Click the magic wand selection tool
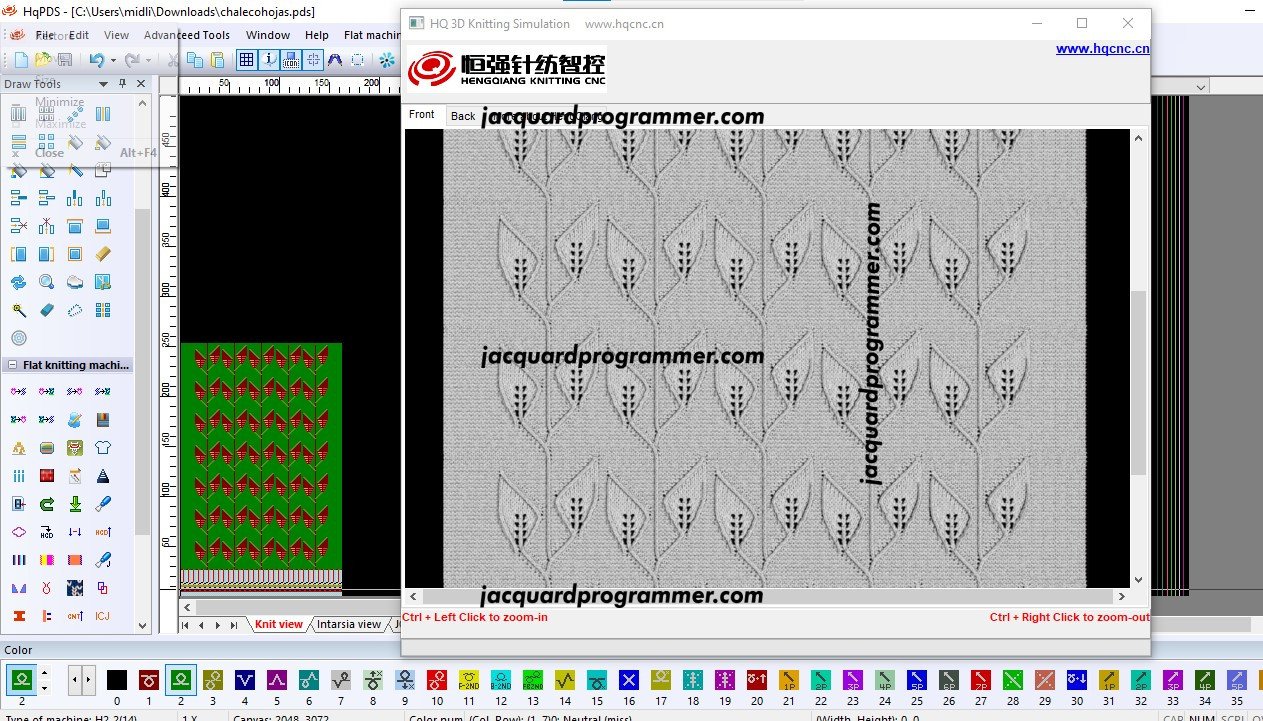1263x721 pixels. point(18,310)
